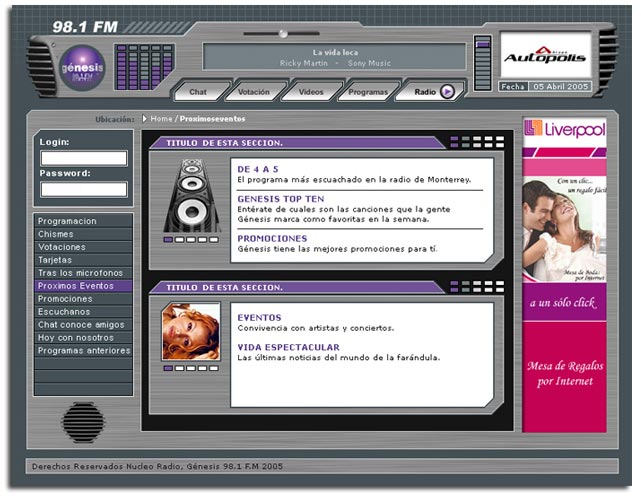Select first indicator dot under woman photo
This screenshot has width=641, height=496.
tap(168, 368)
